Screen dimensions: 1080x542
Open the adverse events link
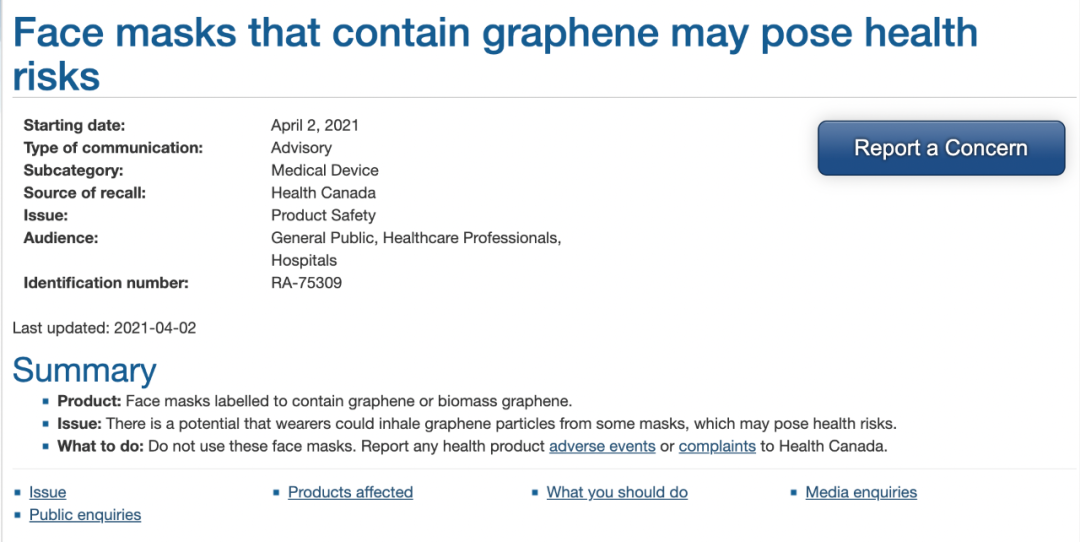[x=602, y=446]
